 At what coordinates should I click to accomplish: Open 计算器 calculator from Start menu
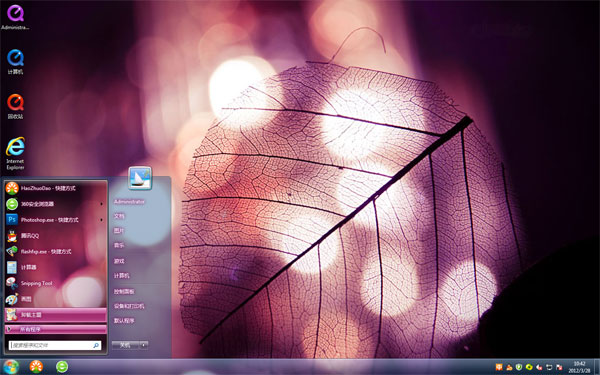pyautogui.click(x=55, y=267)
